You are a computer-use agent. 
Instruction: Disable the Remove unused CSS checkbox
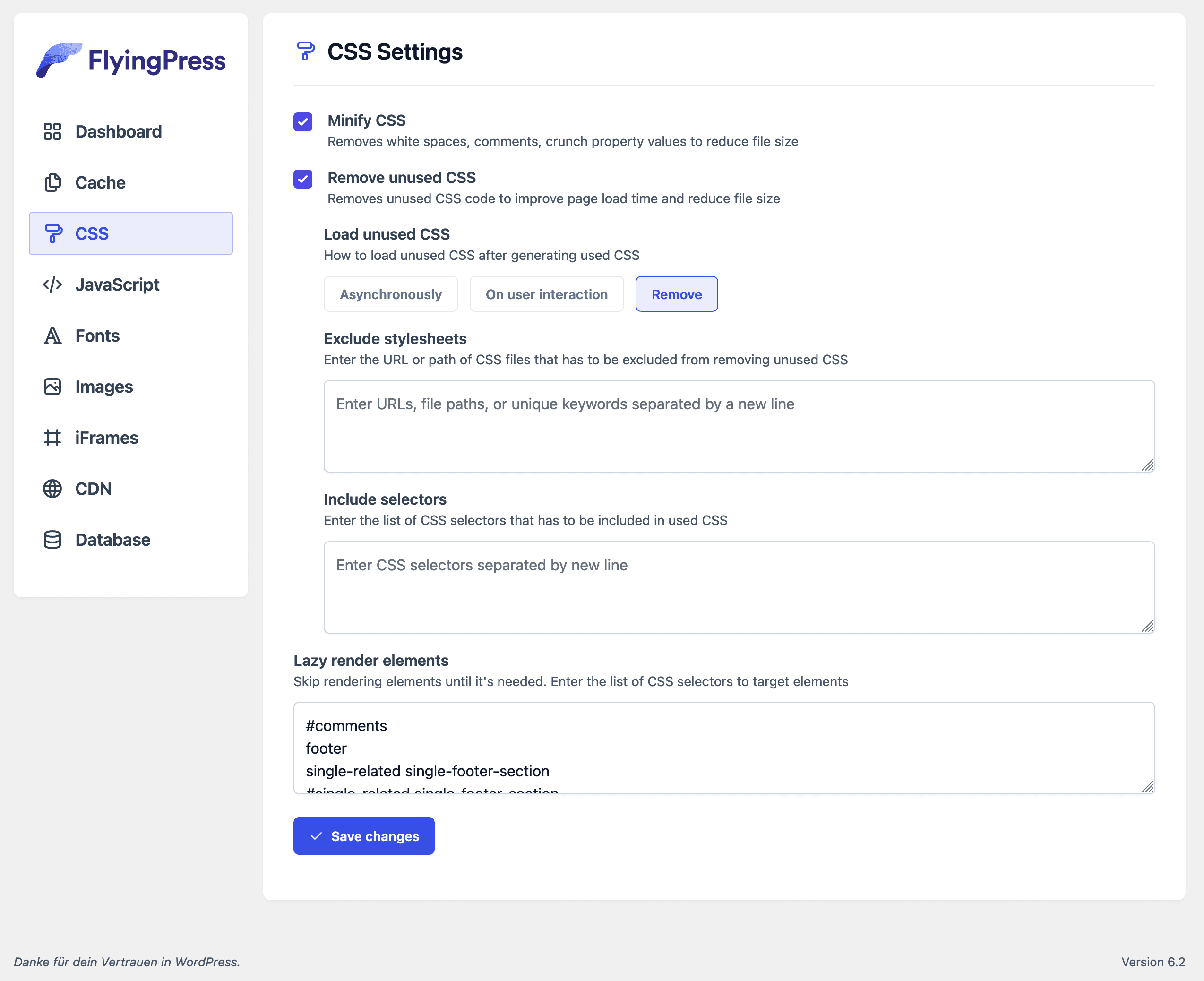coord(303,178)
